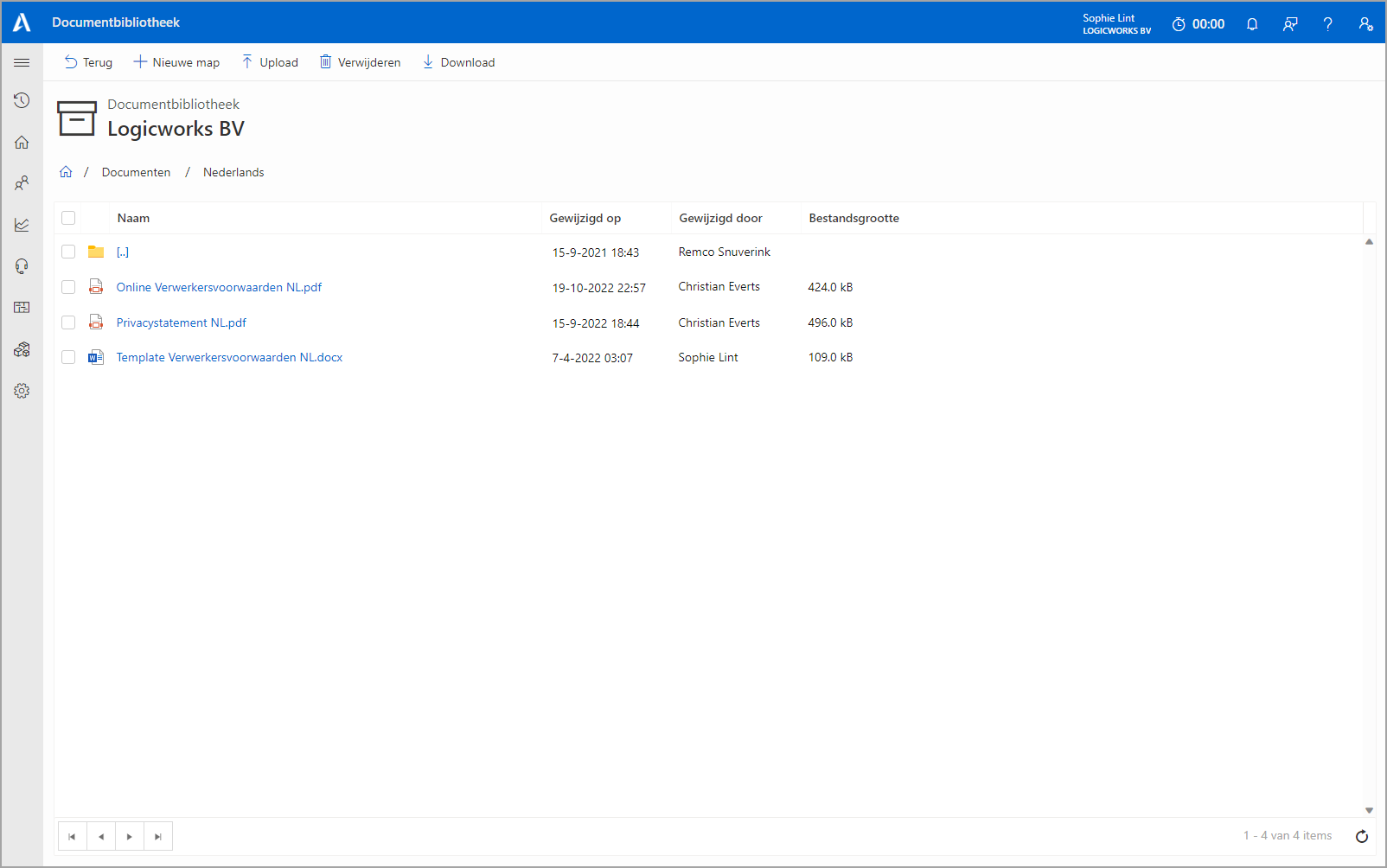Click the notification bell icon
This screenshot has height=868, width=1387.
click(x=1251, y=24)
